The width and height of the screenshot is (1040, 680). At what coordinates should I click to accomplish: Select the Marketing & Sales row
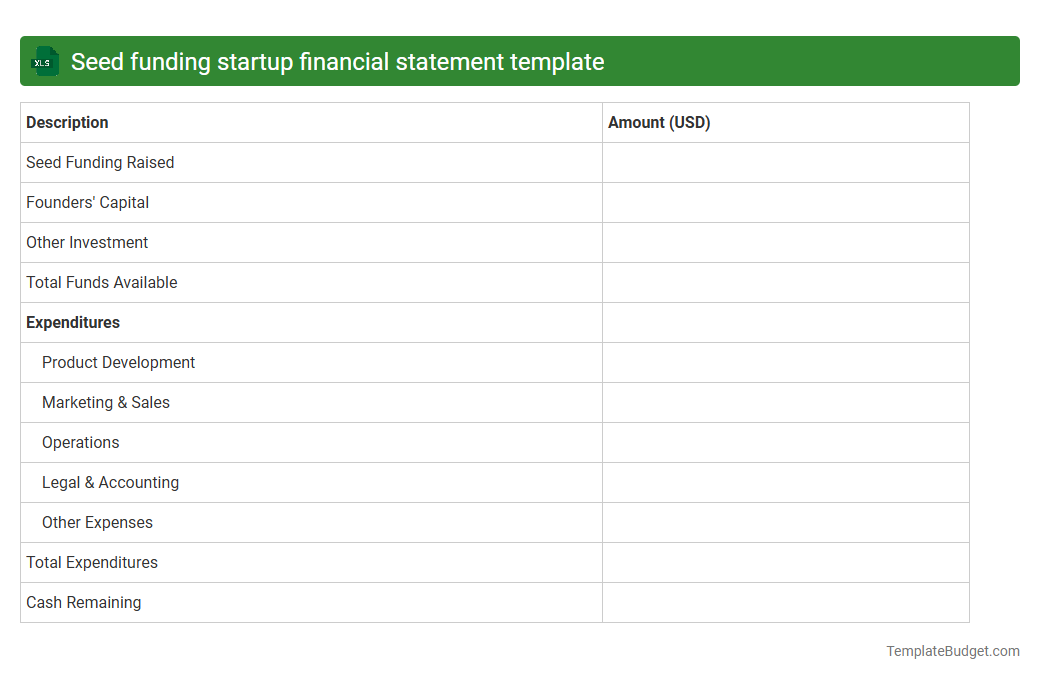(x=106, y=402)
